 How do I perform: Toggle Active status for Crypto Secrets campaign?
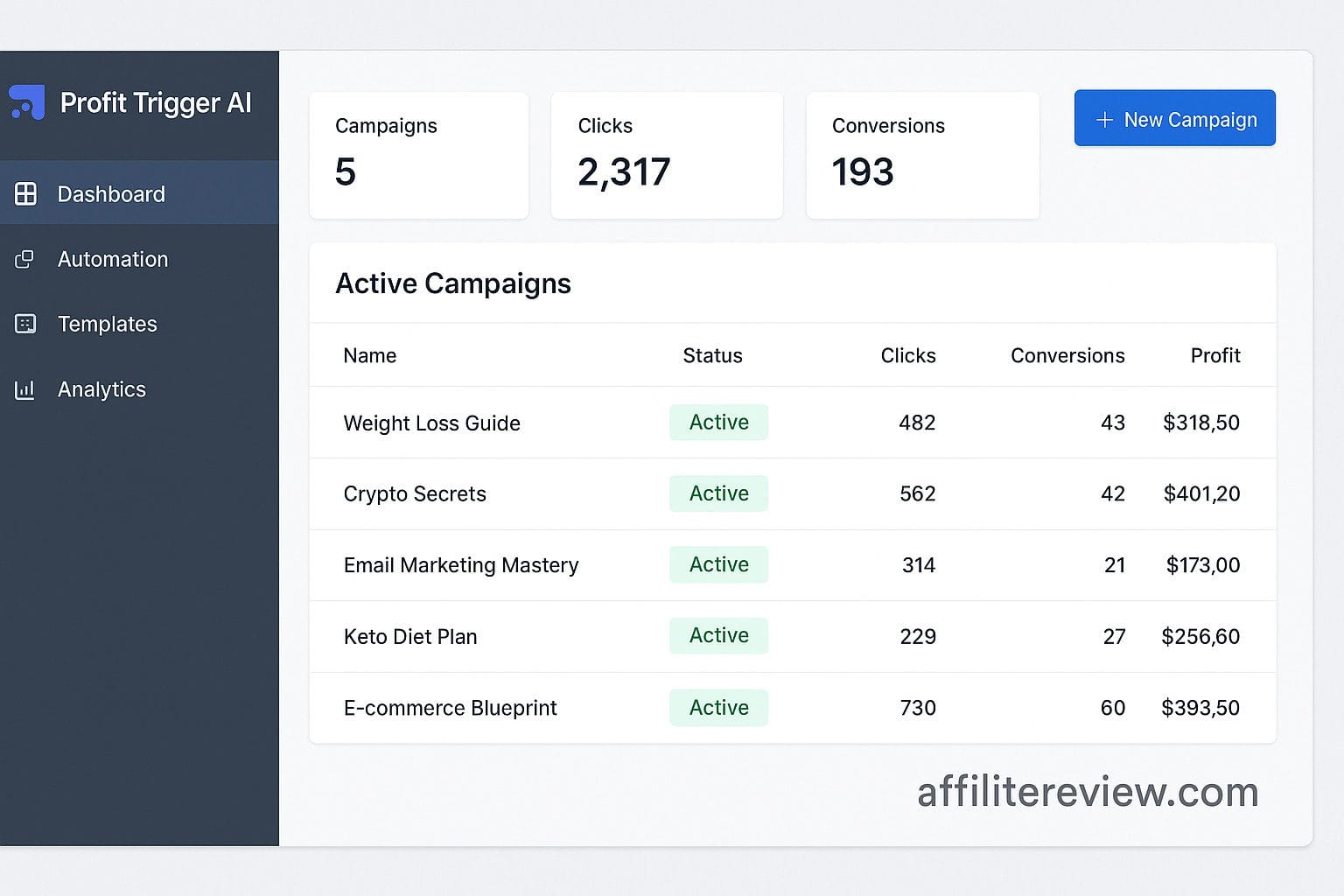point(718,493)
